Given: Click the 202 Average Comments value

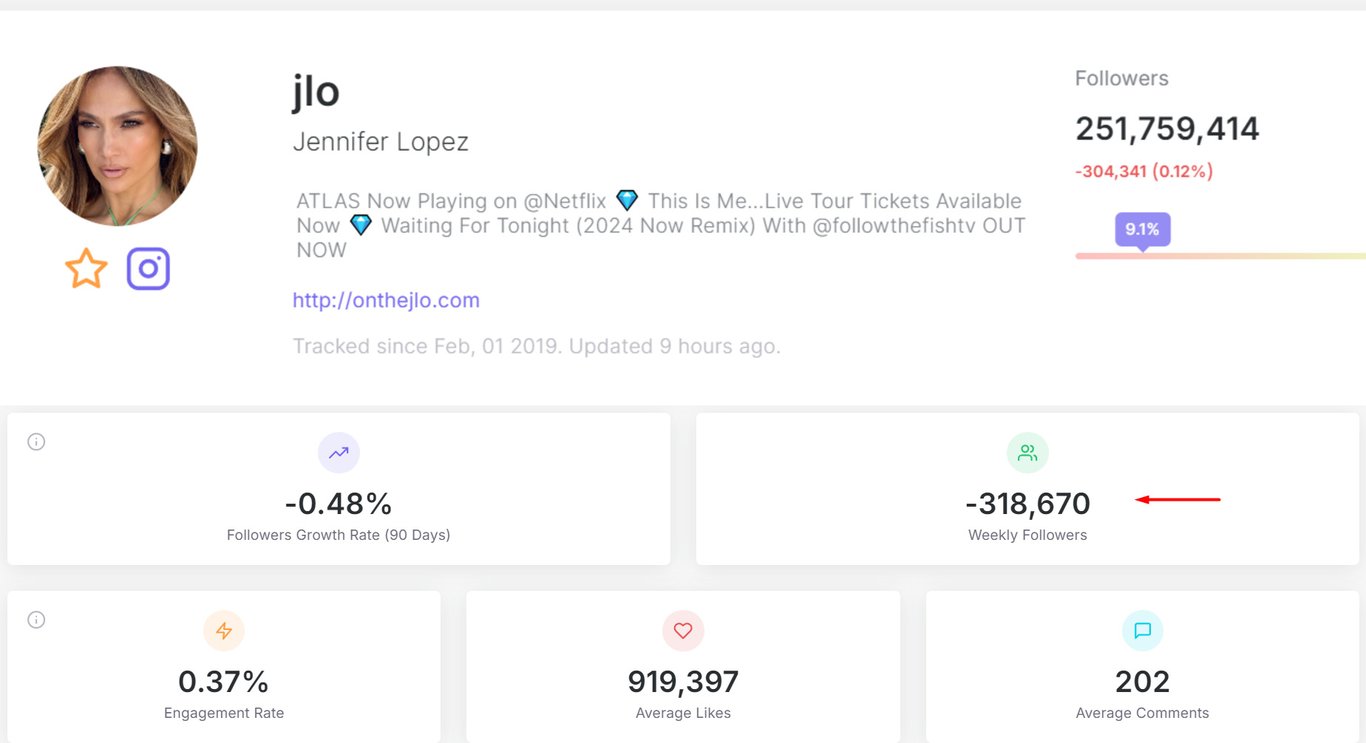Looking at the screenshot, I should [x=1142, y=682].
